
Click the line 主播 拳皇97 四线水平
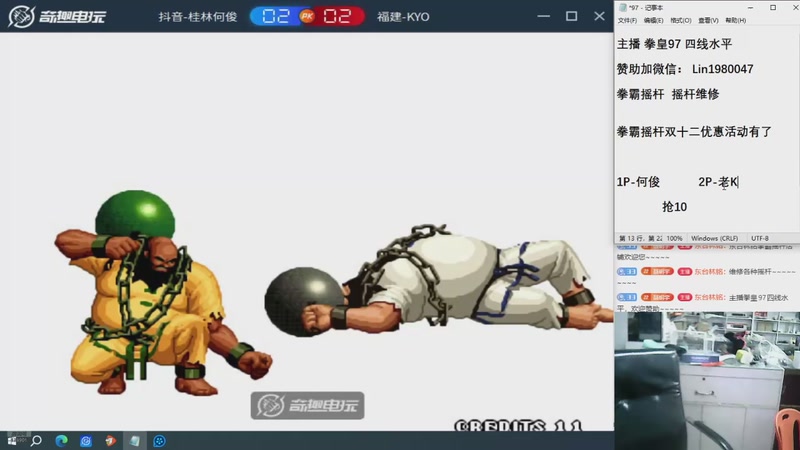[674, 44]
